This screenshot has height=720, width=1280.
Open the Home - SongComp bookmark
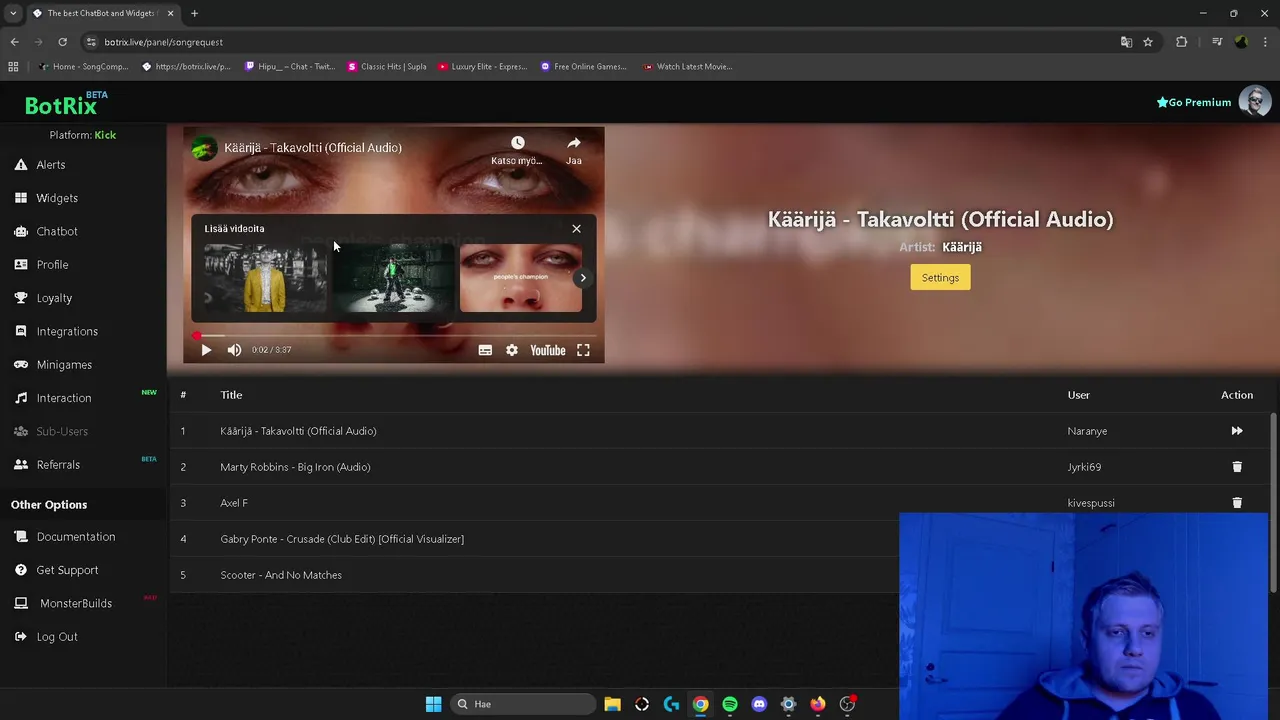pos(84,67)
